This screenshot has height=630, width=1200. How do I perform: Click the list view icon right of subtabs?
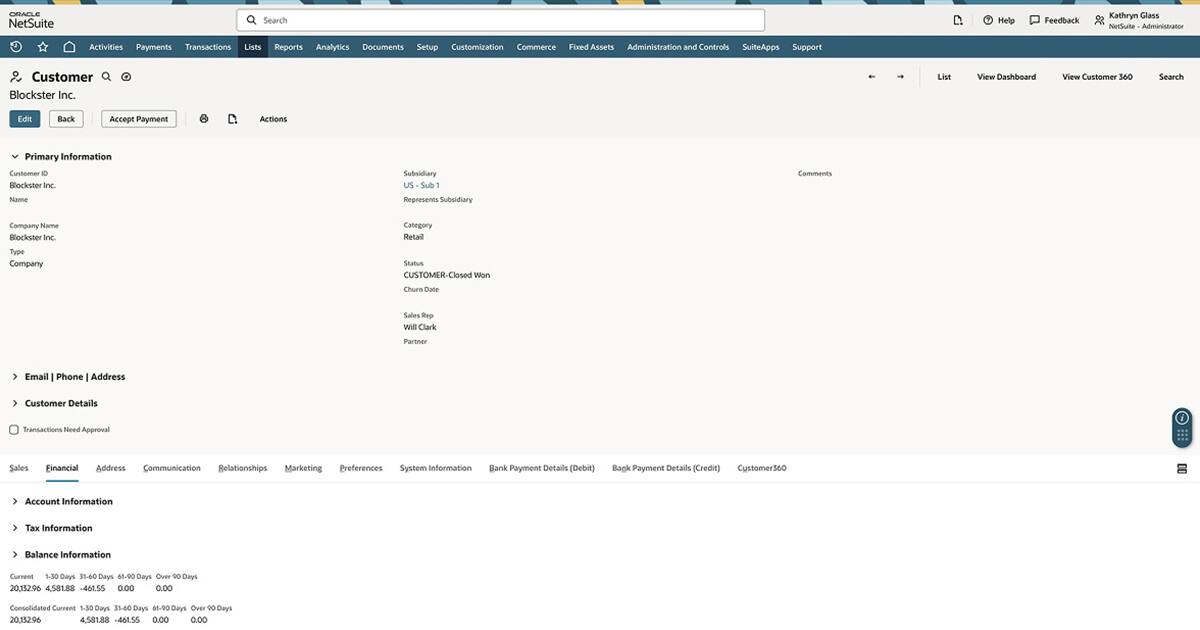[x=1181, y=467]
